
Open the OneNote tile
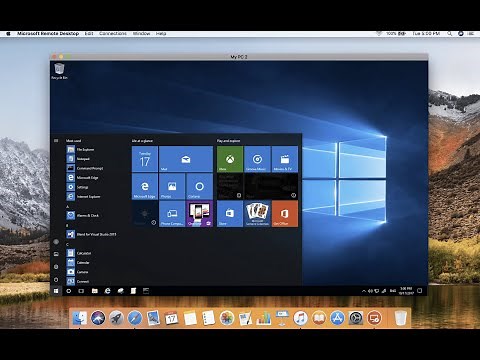(x=199, y=214)
